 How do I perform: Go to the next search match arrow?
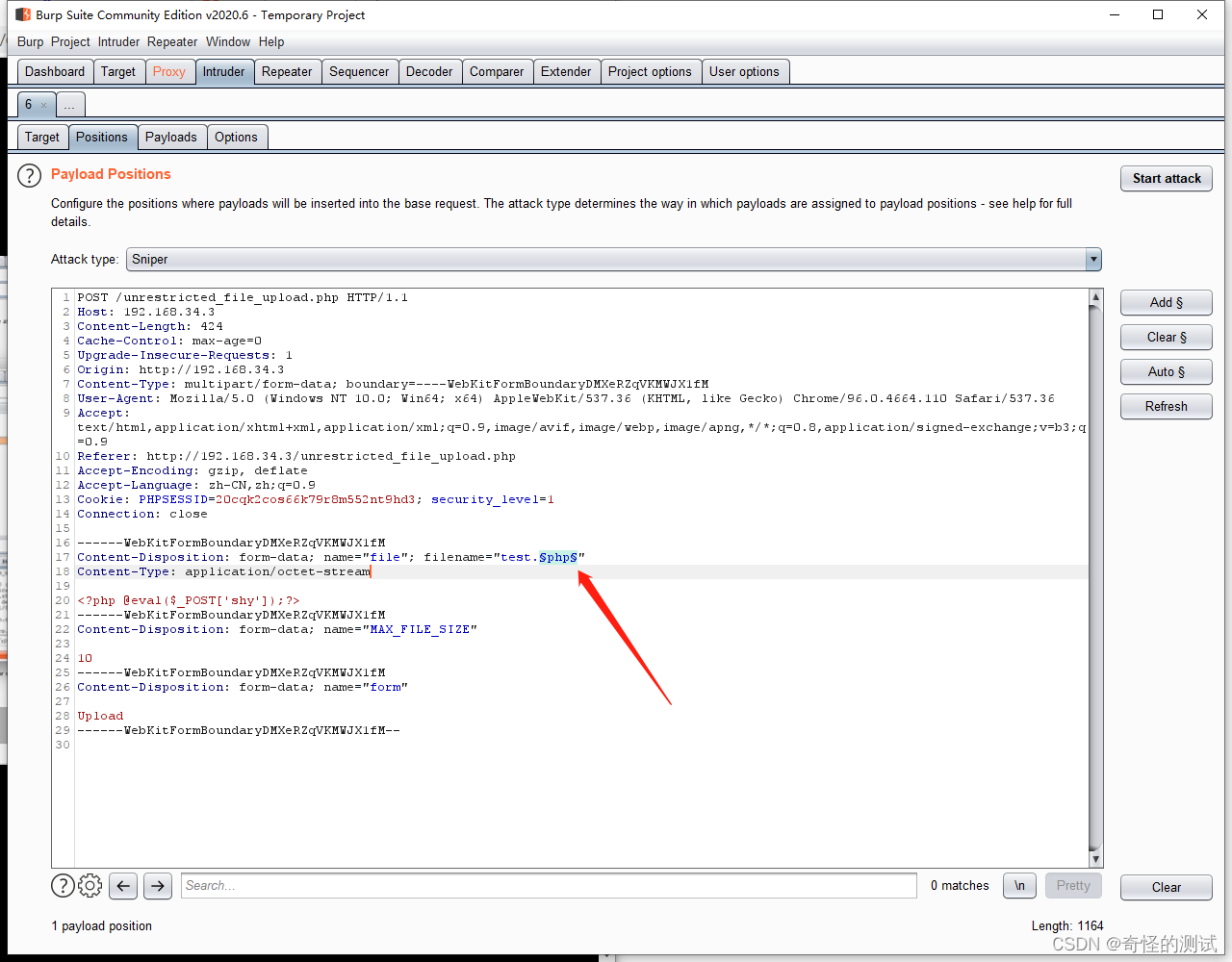(x=158, y=886)
